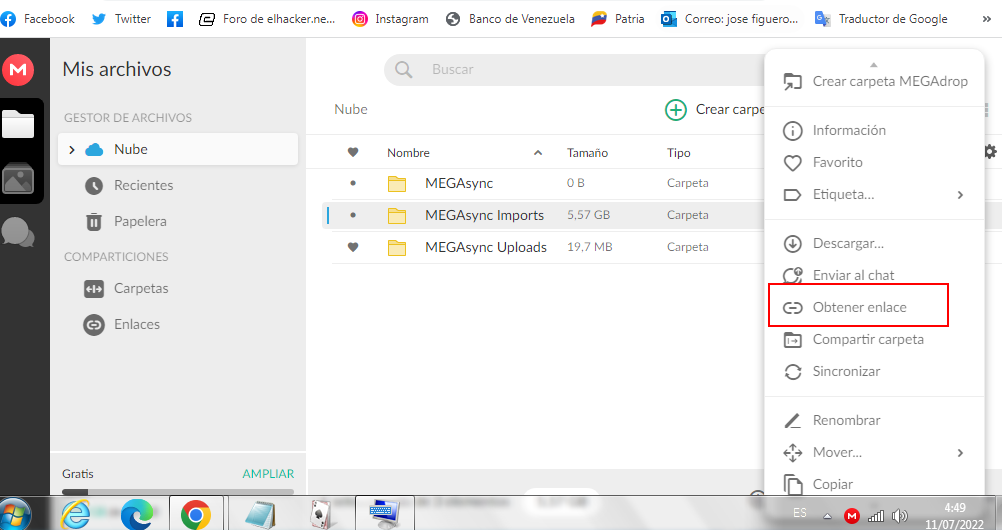The width and height of the screenshot is (1002, 530).
Task: Open the Windows Start button
Action: pyautogui.click(x=15, y=513)
